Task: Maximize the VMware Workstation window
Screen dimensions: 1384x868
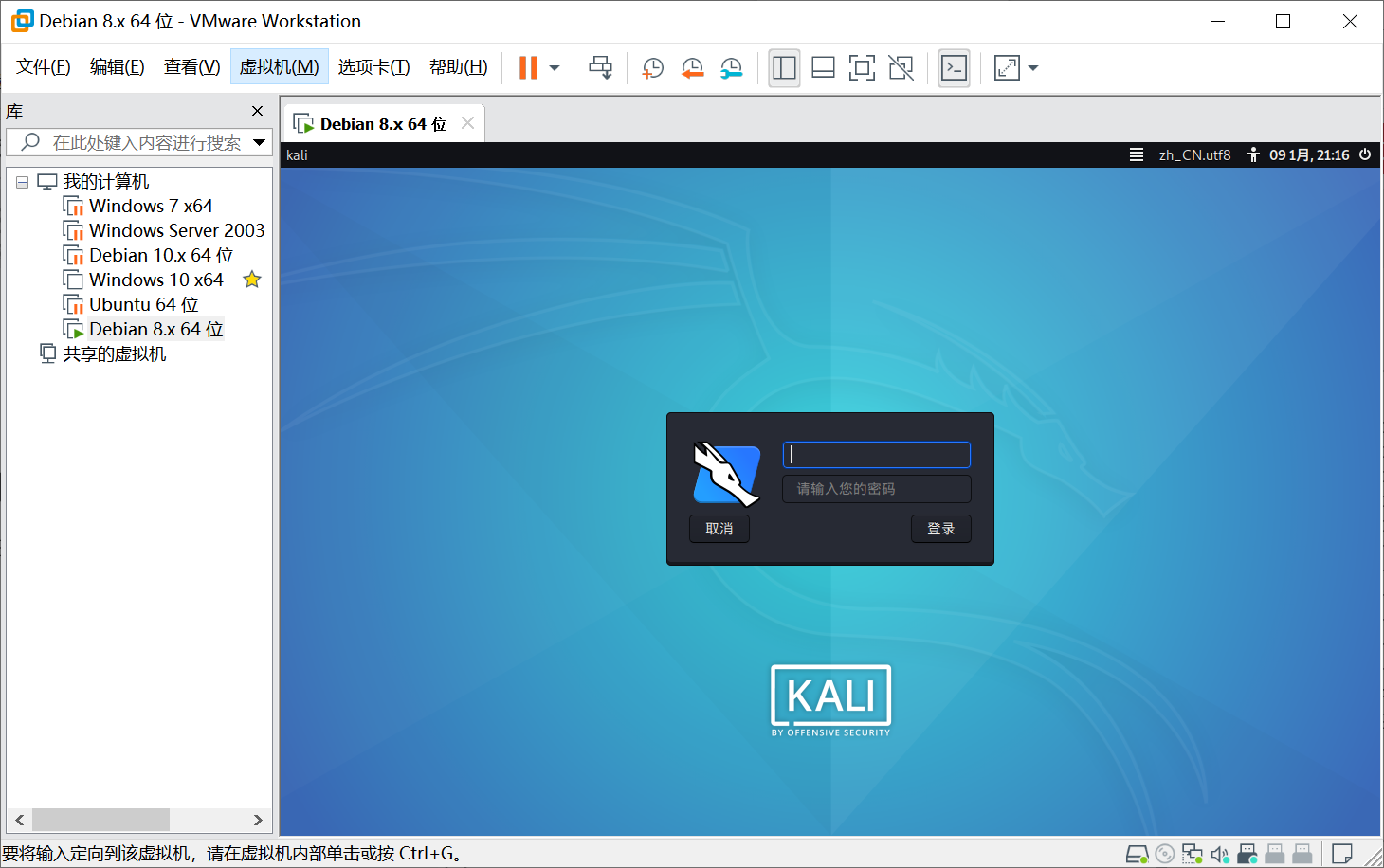Action: [1284, 21]
